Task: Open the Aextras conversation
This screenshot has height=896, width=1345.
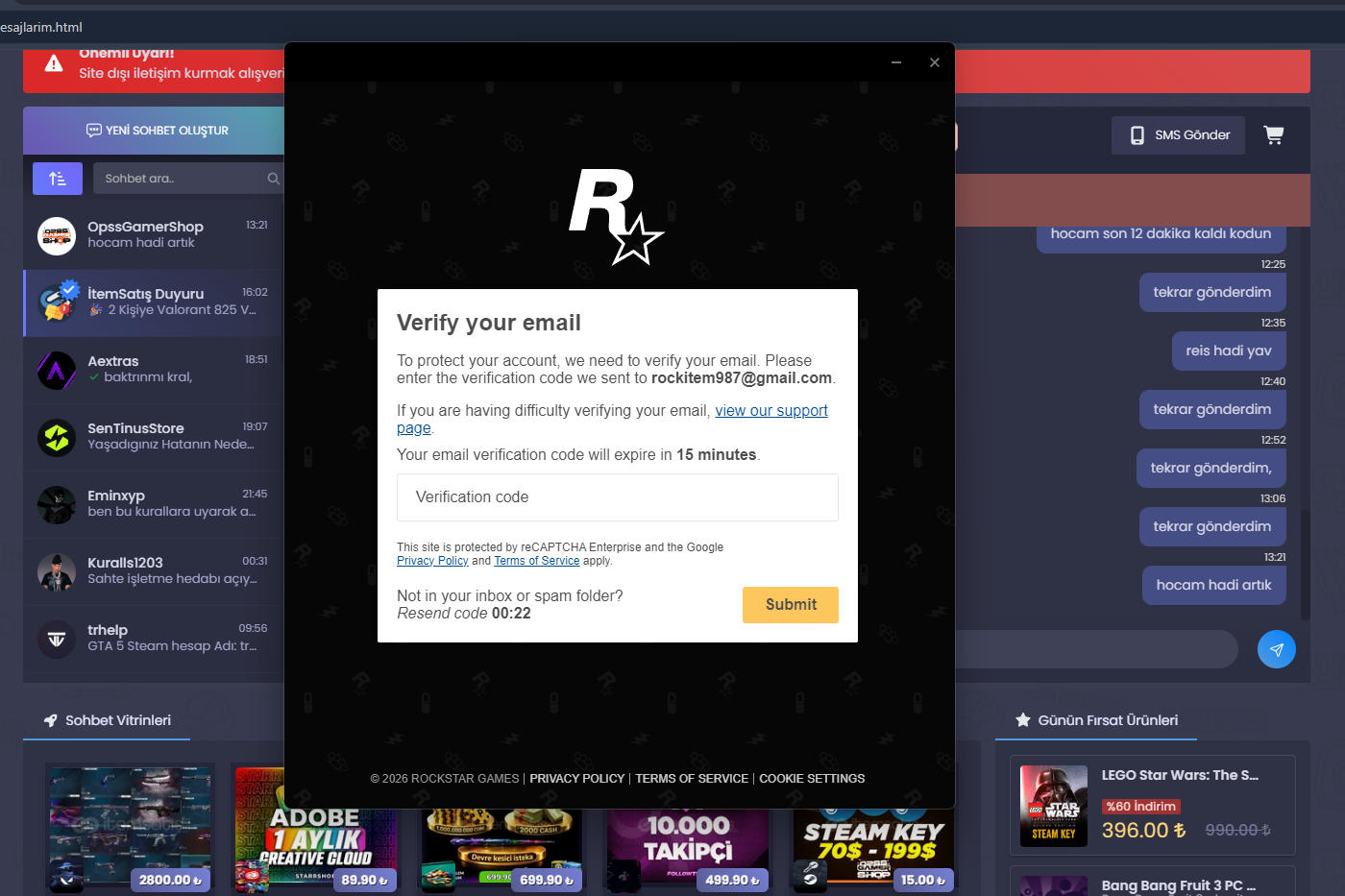Action: [x=154, y=370]
